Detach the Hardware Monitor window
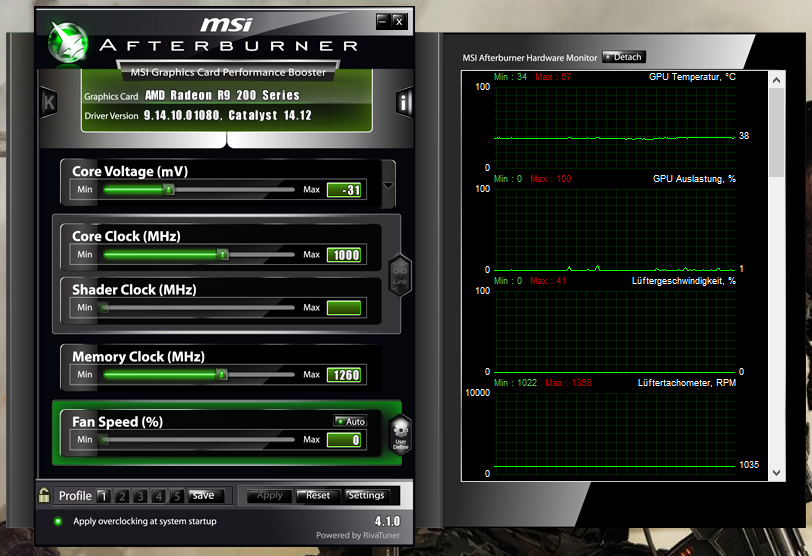Screen dimensions: 812x556 point(624,57)
